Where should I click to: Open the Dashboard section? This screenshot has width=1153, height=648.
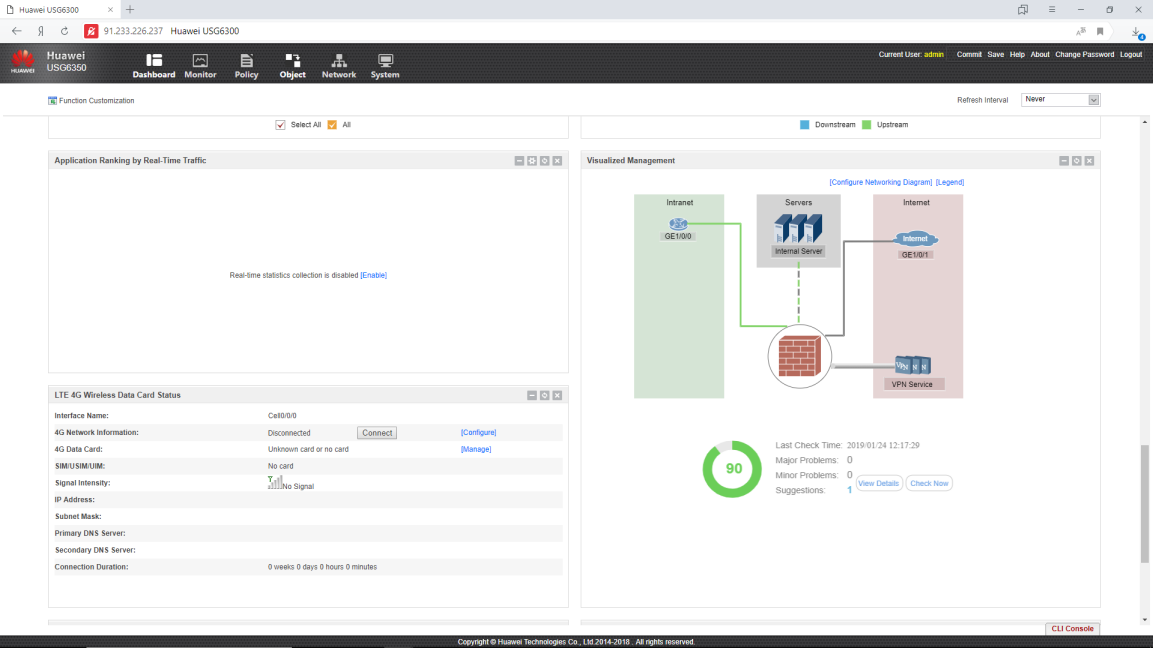[154, 65]
